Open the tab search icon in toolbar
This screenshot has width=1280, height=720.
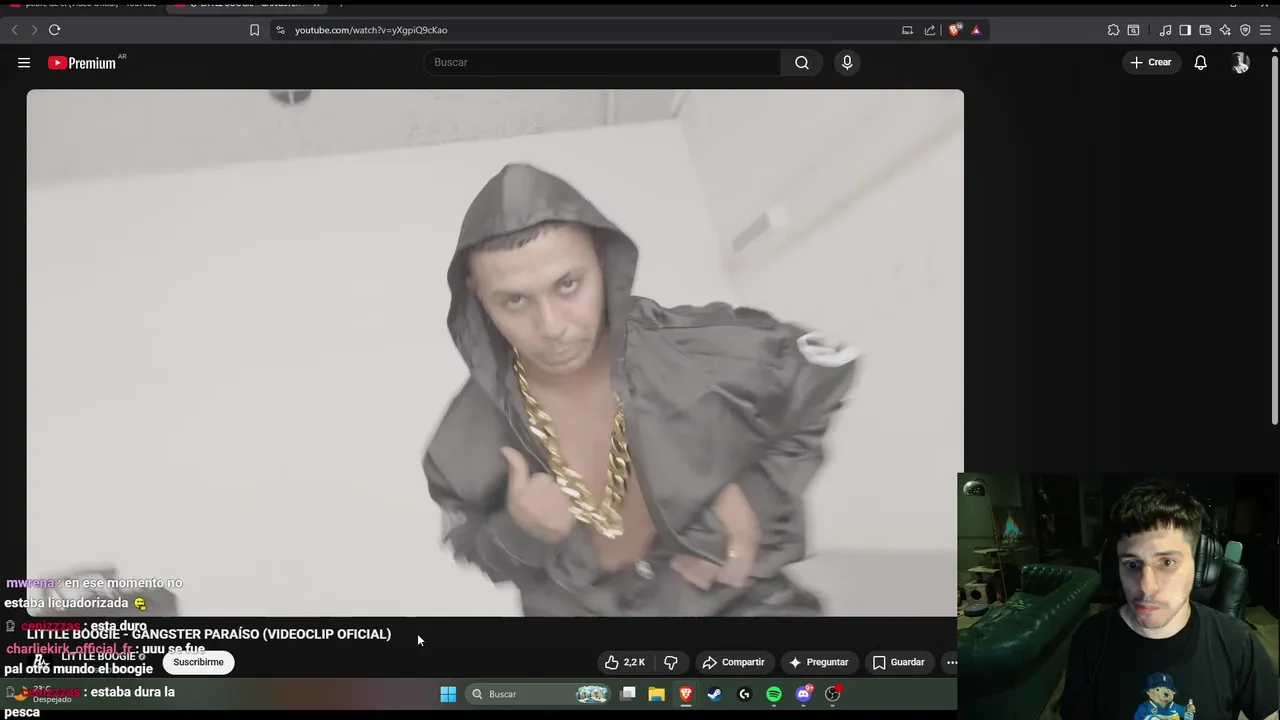click(x=1133, y=30)
